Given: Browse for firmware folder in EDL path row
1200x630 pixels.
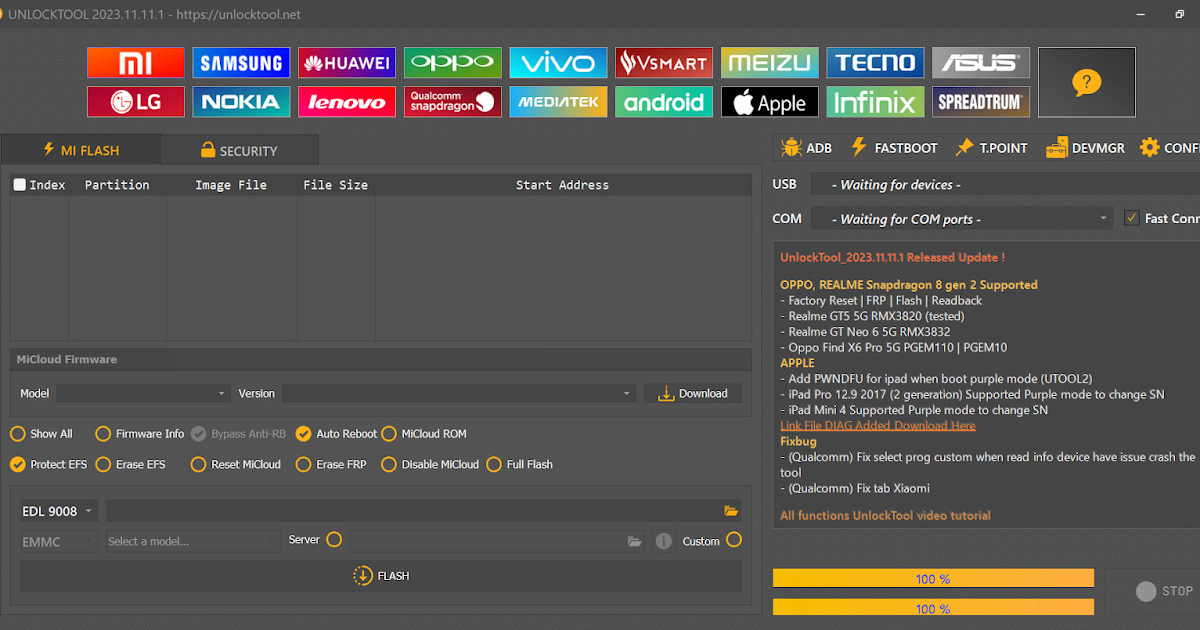Looking at the screenshot, I should 731,511.
